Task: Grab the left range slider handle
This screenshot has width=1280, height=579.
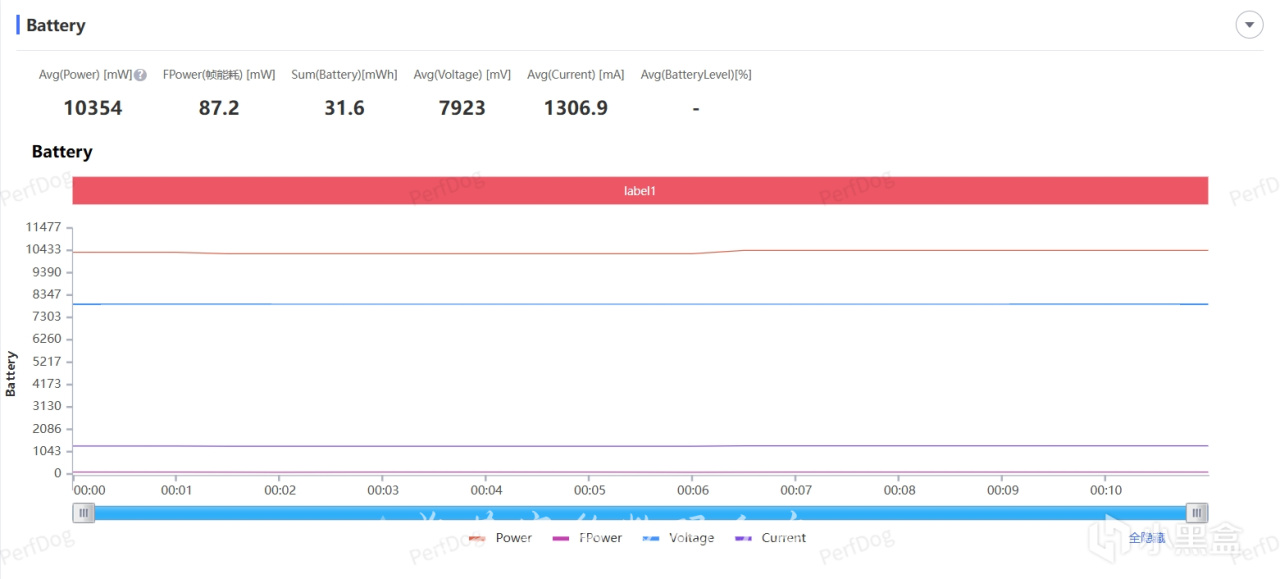Action: 84,513
